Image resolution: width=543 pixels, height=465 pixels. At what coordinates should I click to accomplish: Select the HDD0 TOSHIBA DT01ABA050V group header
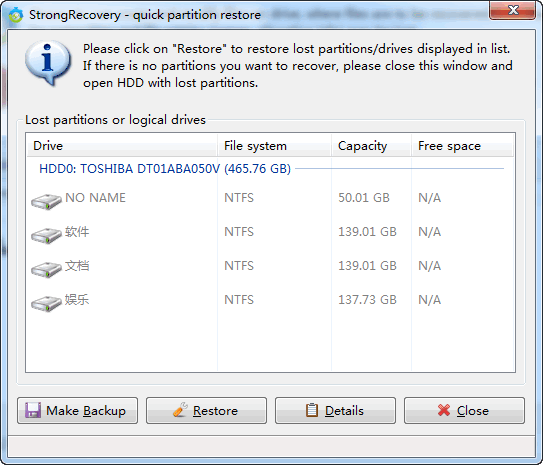165,169
